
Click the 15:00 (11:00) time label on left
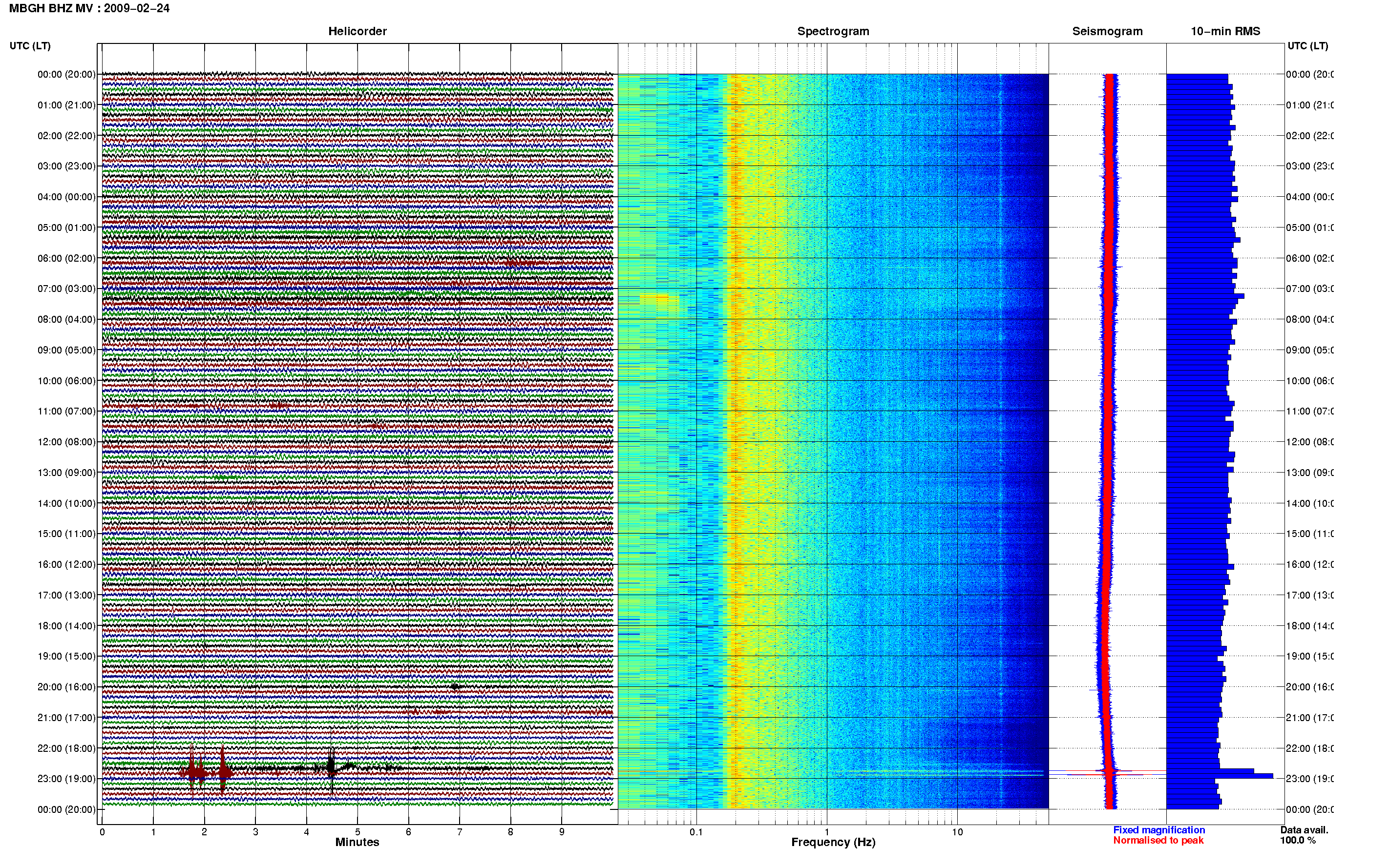pos(66,533)
